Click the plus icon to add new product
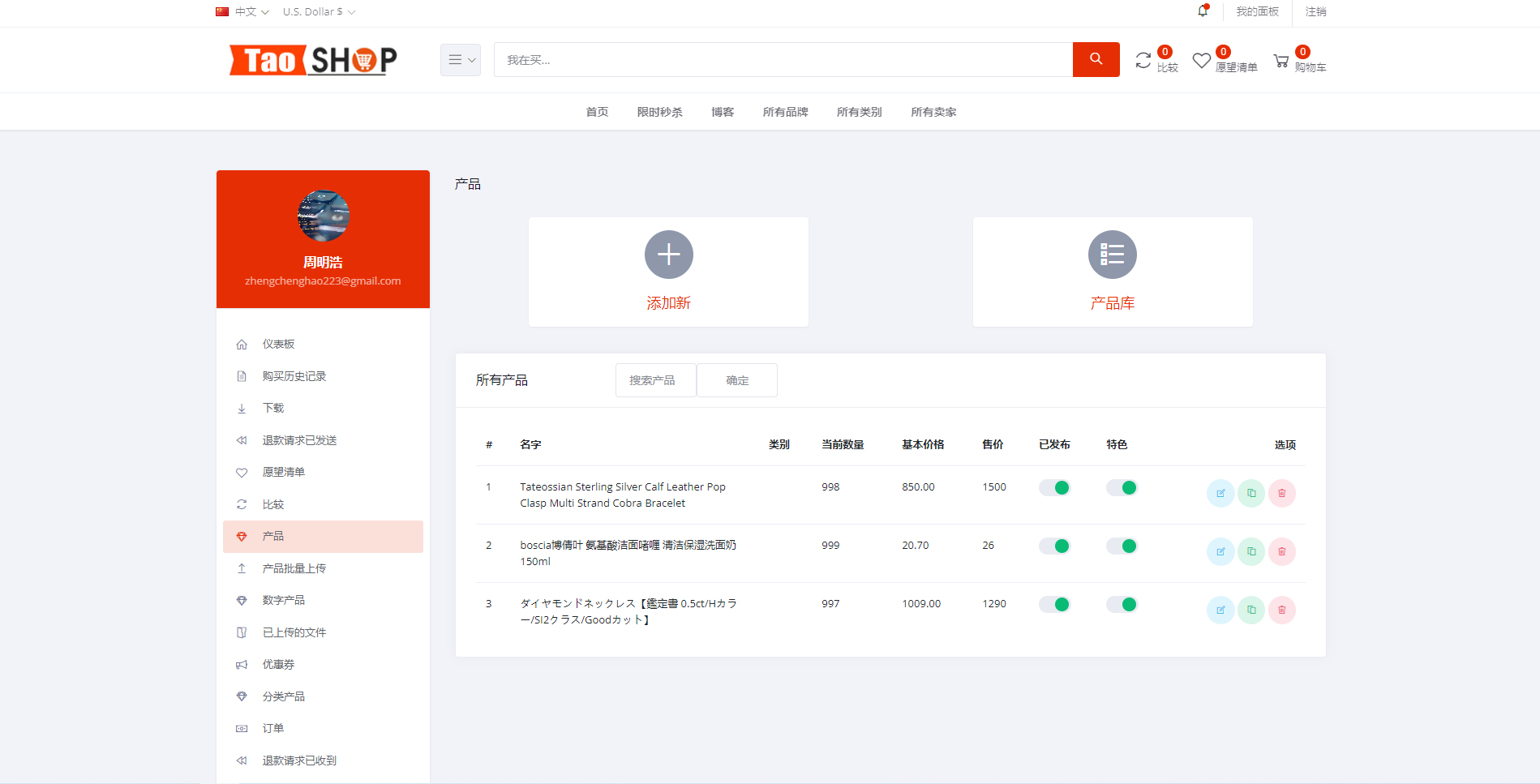This screenshot has height=784, width=1540. (x=668, y=255)
